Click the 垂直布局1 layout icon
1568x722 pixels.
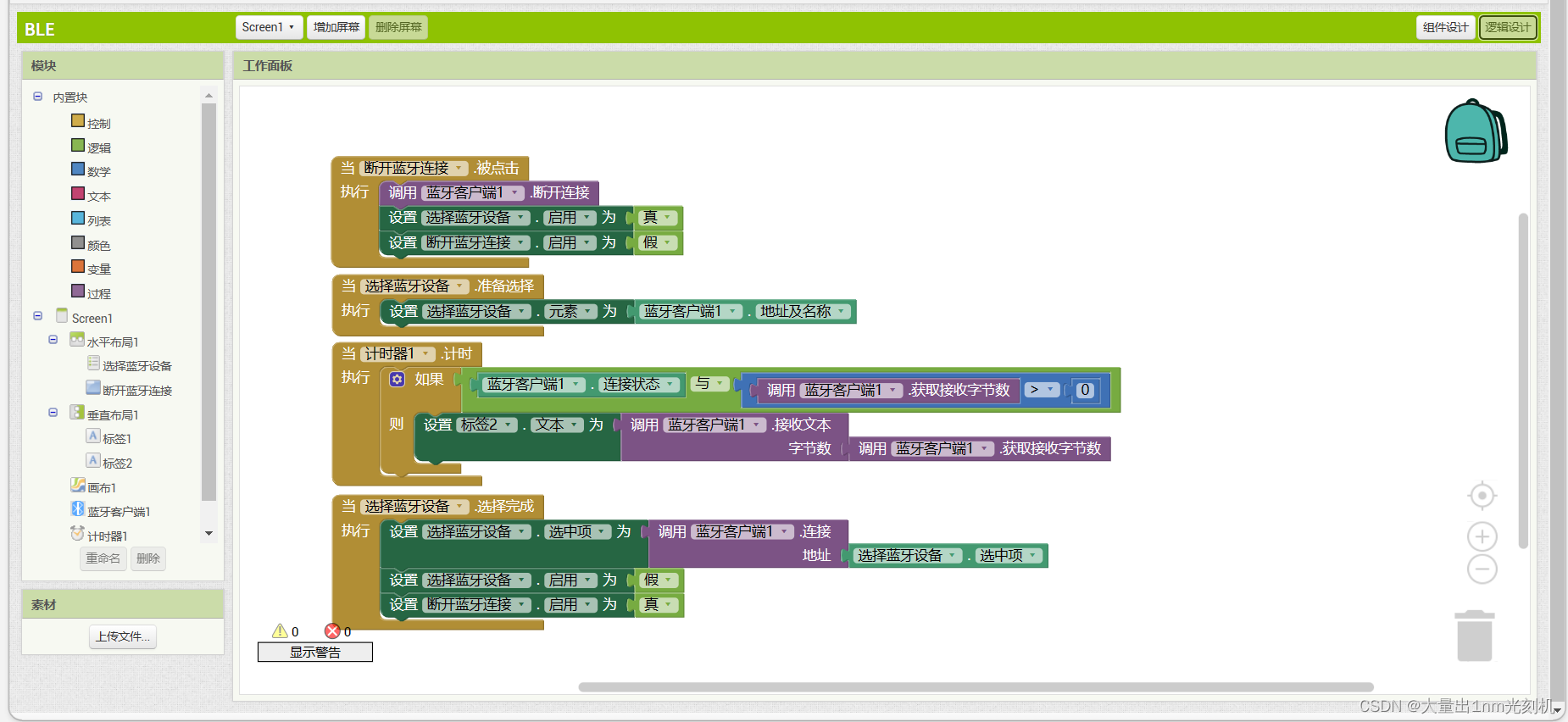(x=78, y=413)
